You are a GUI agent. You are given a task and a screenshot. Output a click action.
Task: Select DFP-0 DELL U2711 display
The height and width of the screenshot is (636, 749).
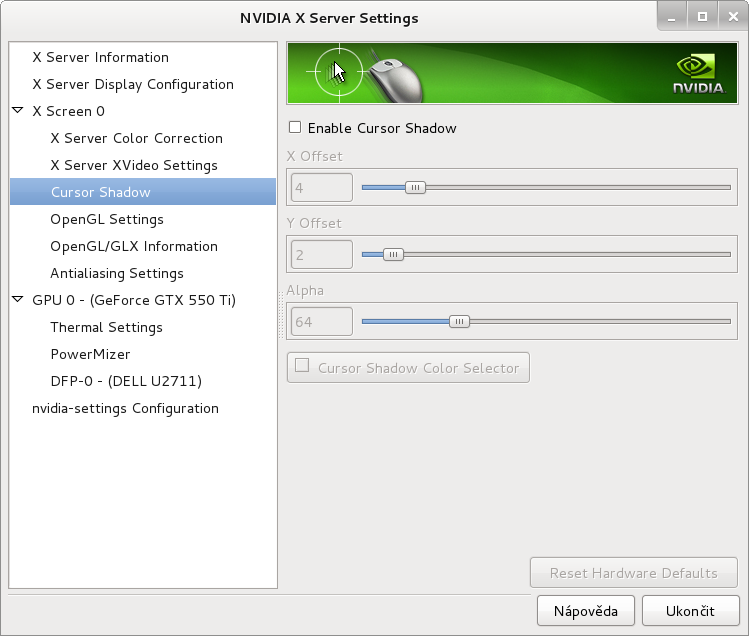tap(126, 381)
